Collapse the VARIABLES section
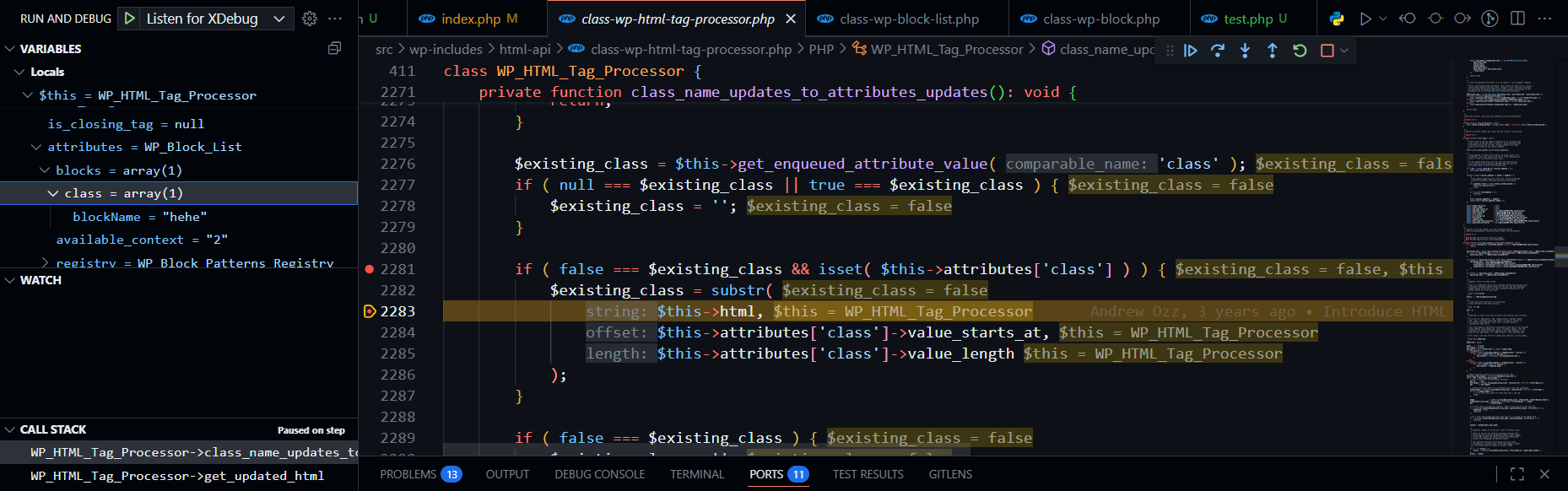 pyautogui.click(x=10, y=49)
